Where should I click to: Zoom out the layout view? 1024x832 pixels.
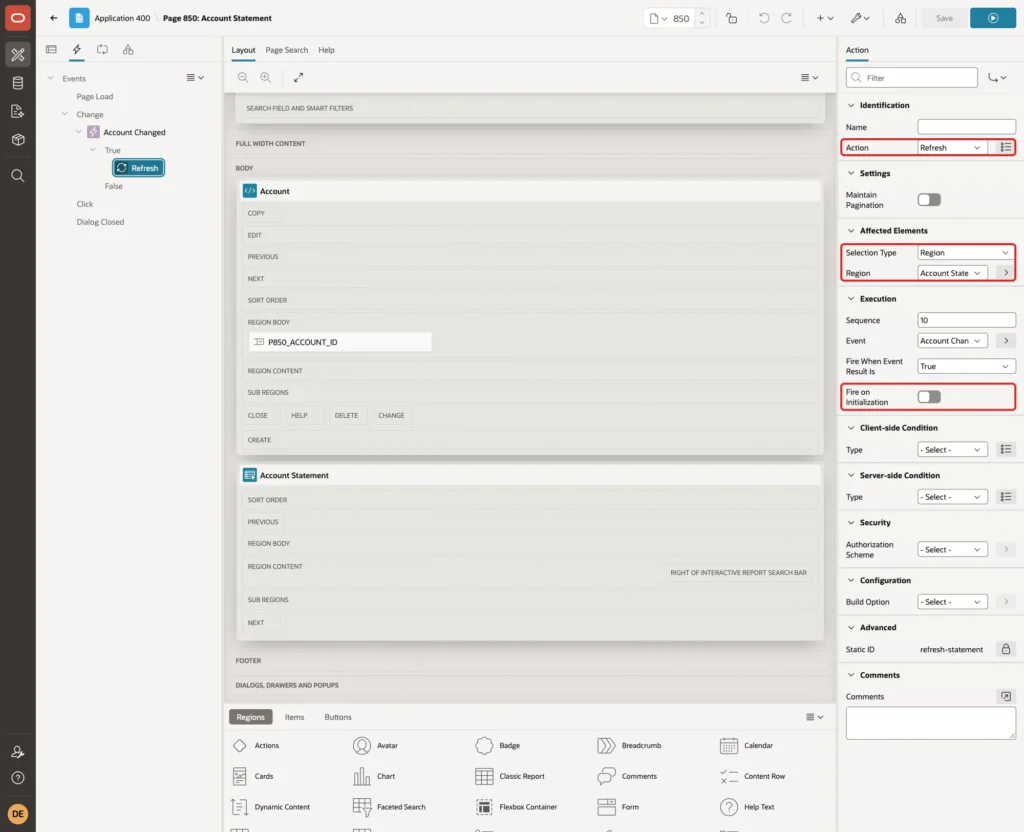click(x=243, y=78)
